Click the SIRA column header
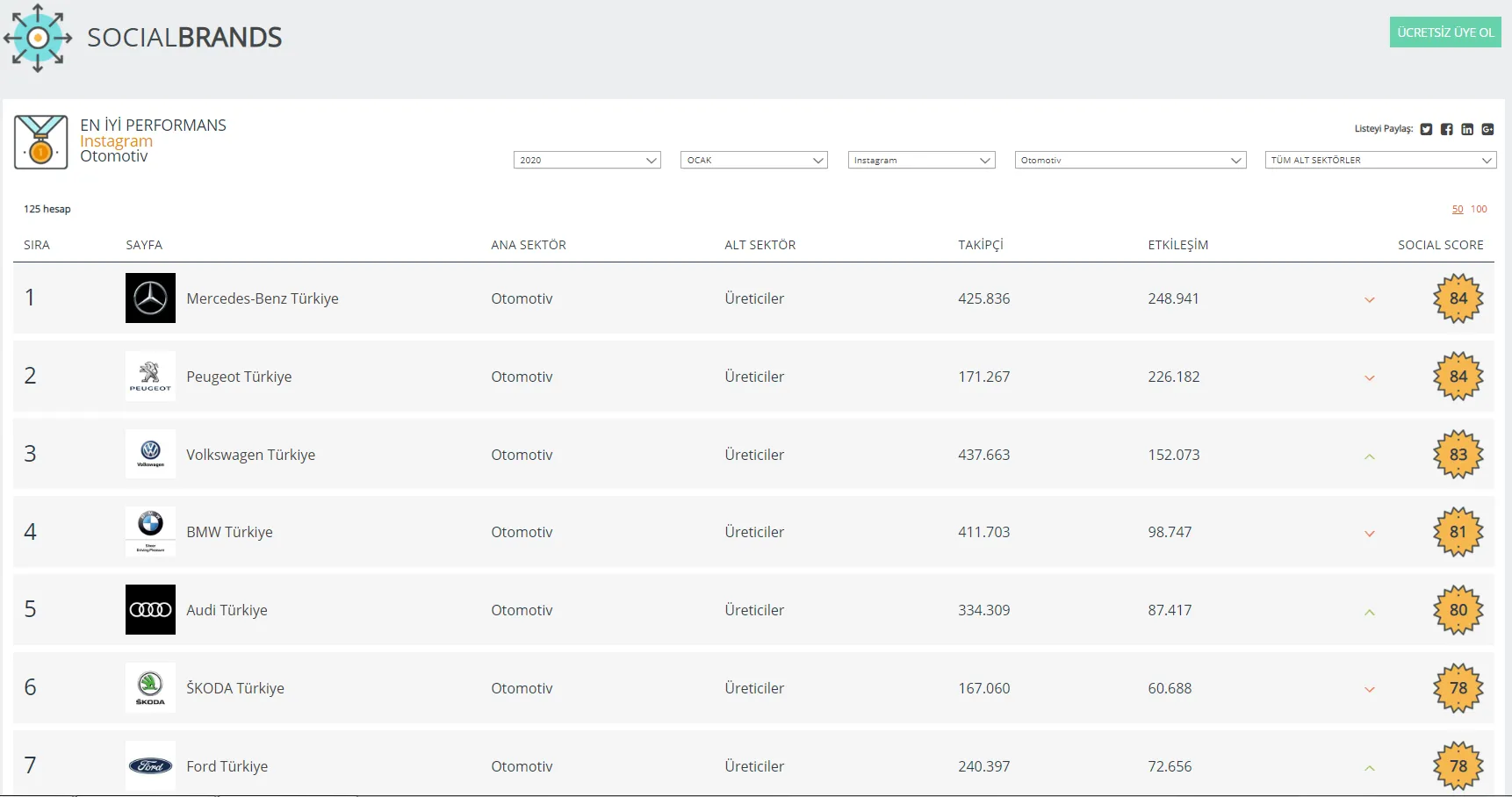1512x797 pixels. click(37, 245)
